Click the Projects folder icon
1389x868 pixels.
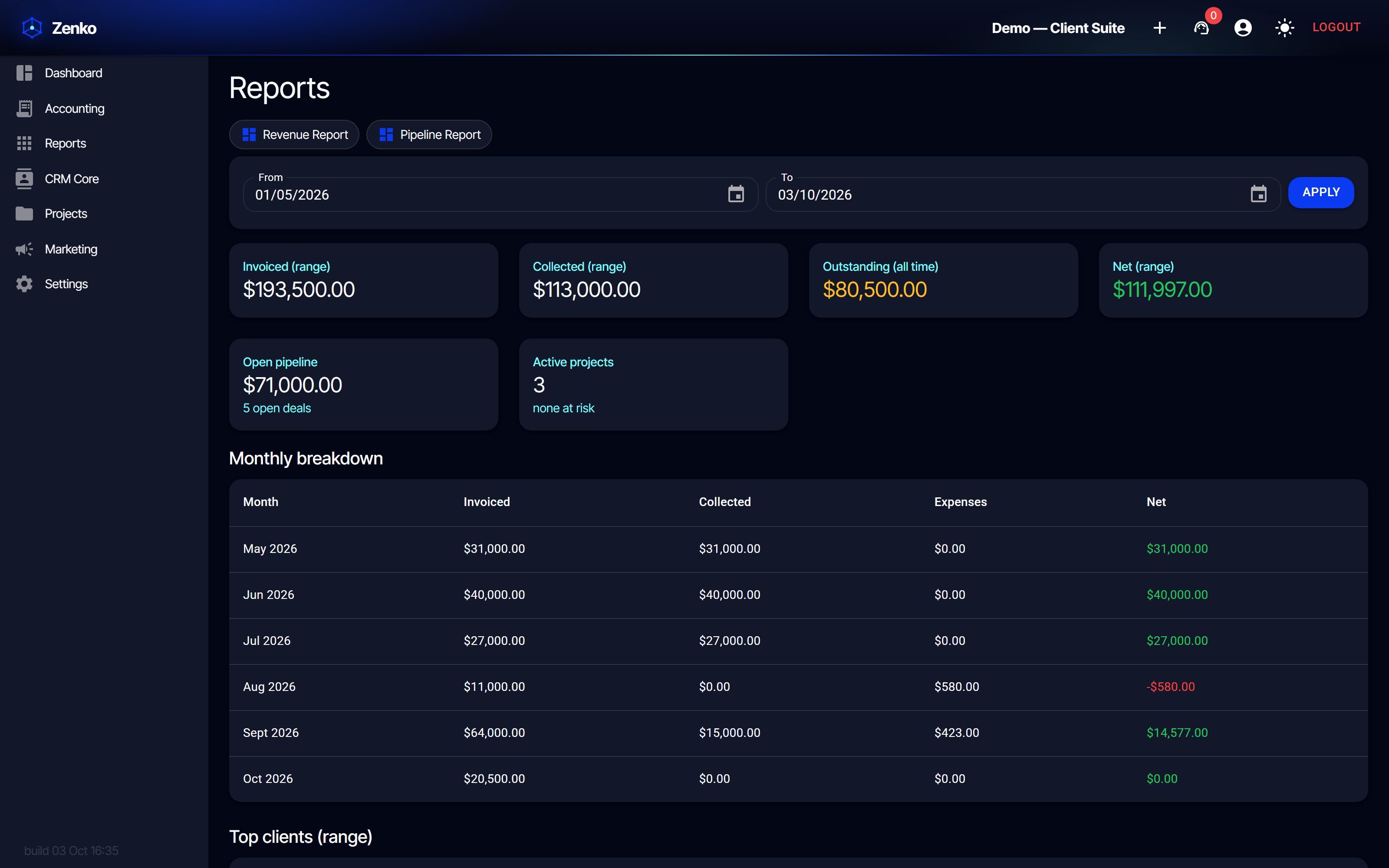(x=24, y=214)
